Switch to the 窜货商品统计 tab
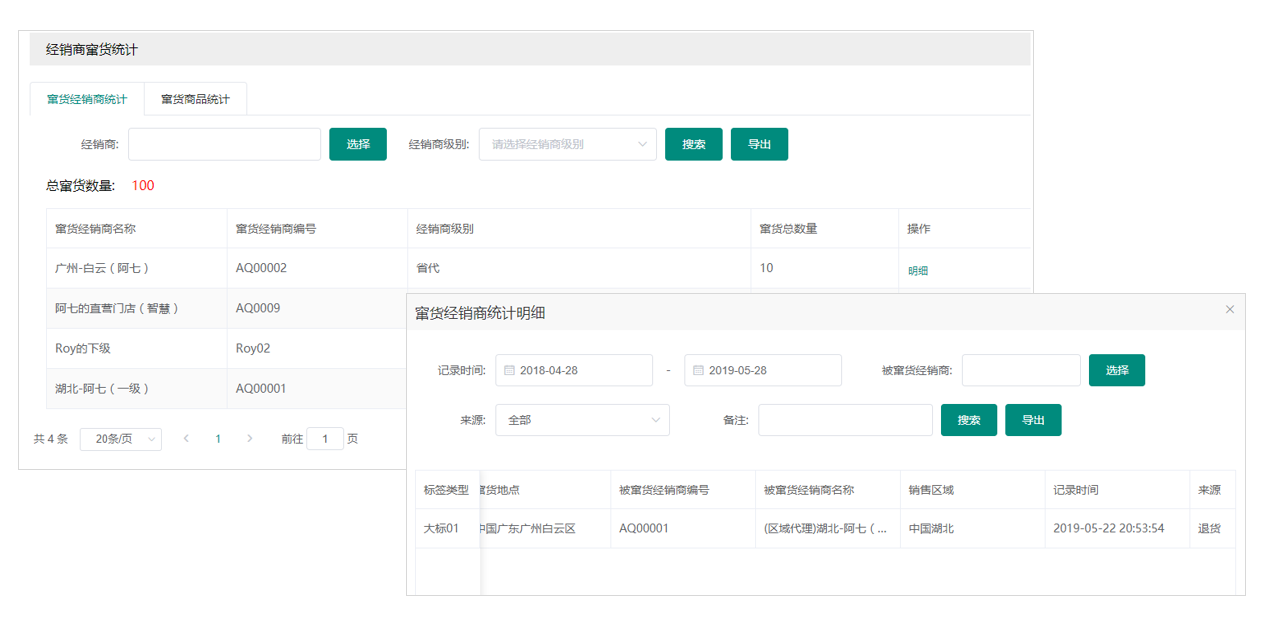The width and height of the screenshot is (1269, 631). pyautogui.click(x=195, y=99)
